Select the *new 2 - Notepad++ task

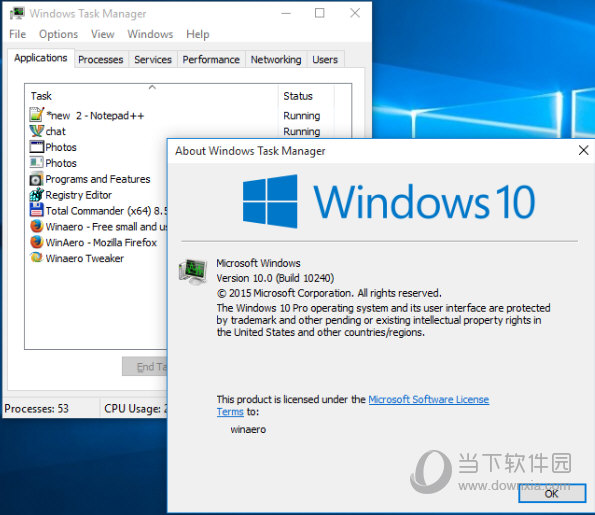tap(95, 115)
